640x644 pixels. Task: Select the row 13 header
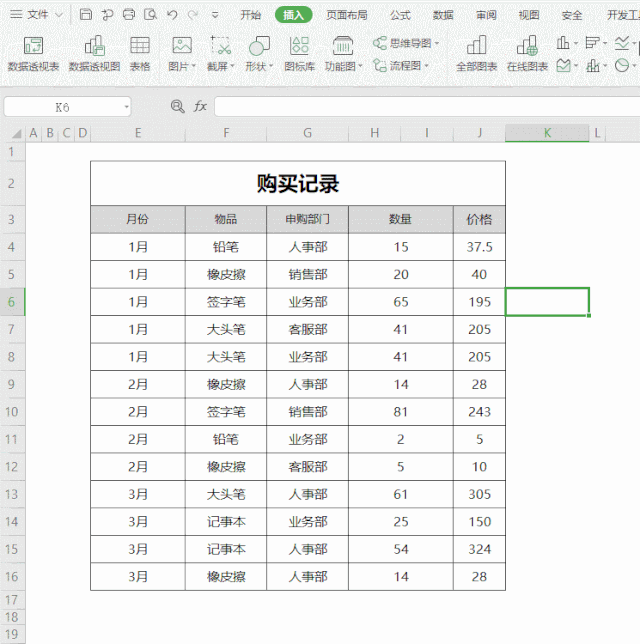click(x=12, y=494)
